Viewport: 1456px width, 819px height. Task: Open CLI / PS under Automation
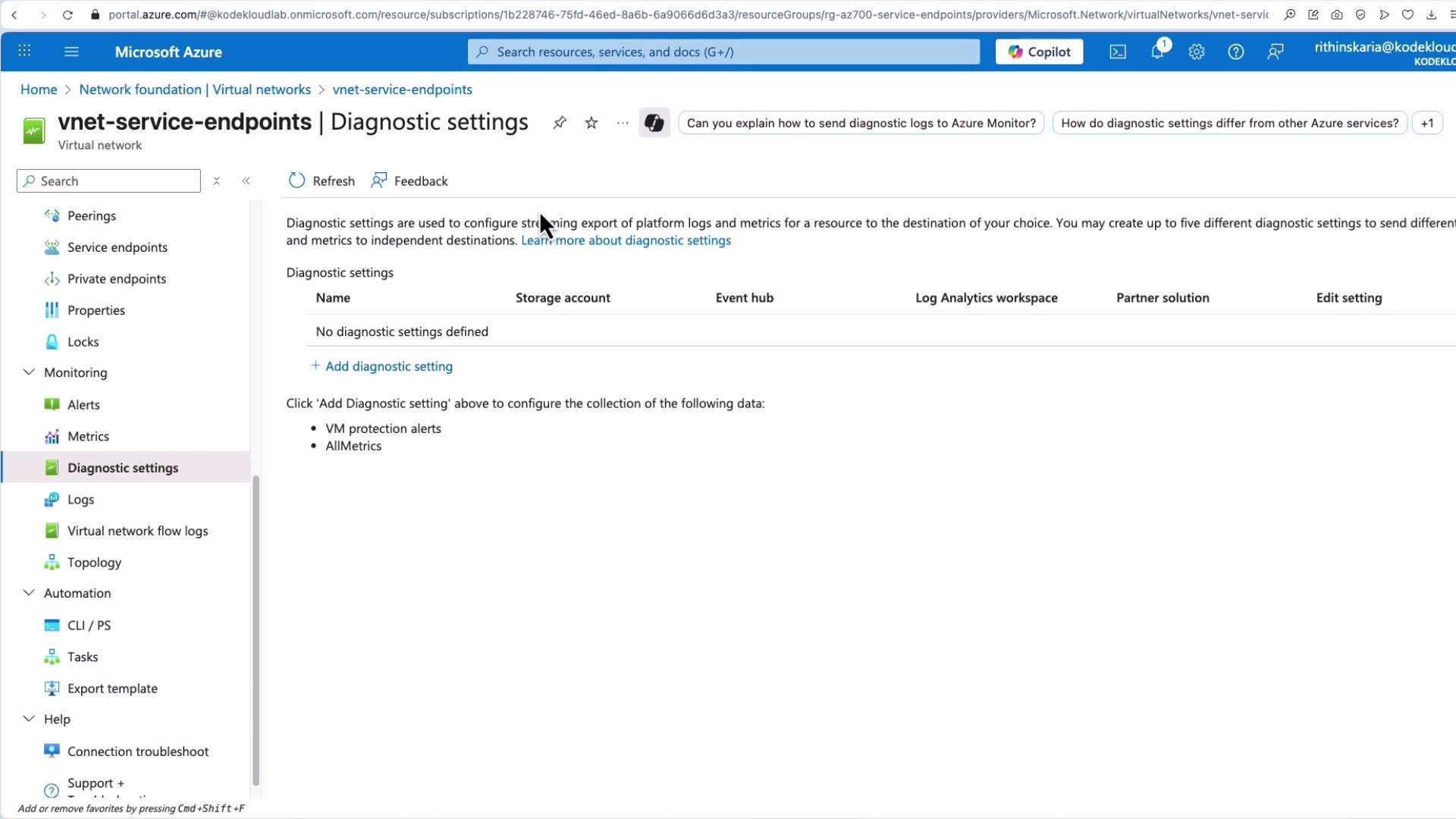89,626
